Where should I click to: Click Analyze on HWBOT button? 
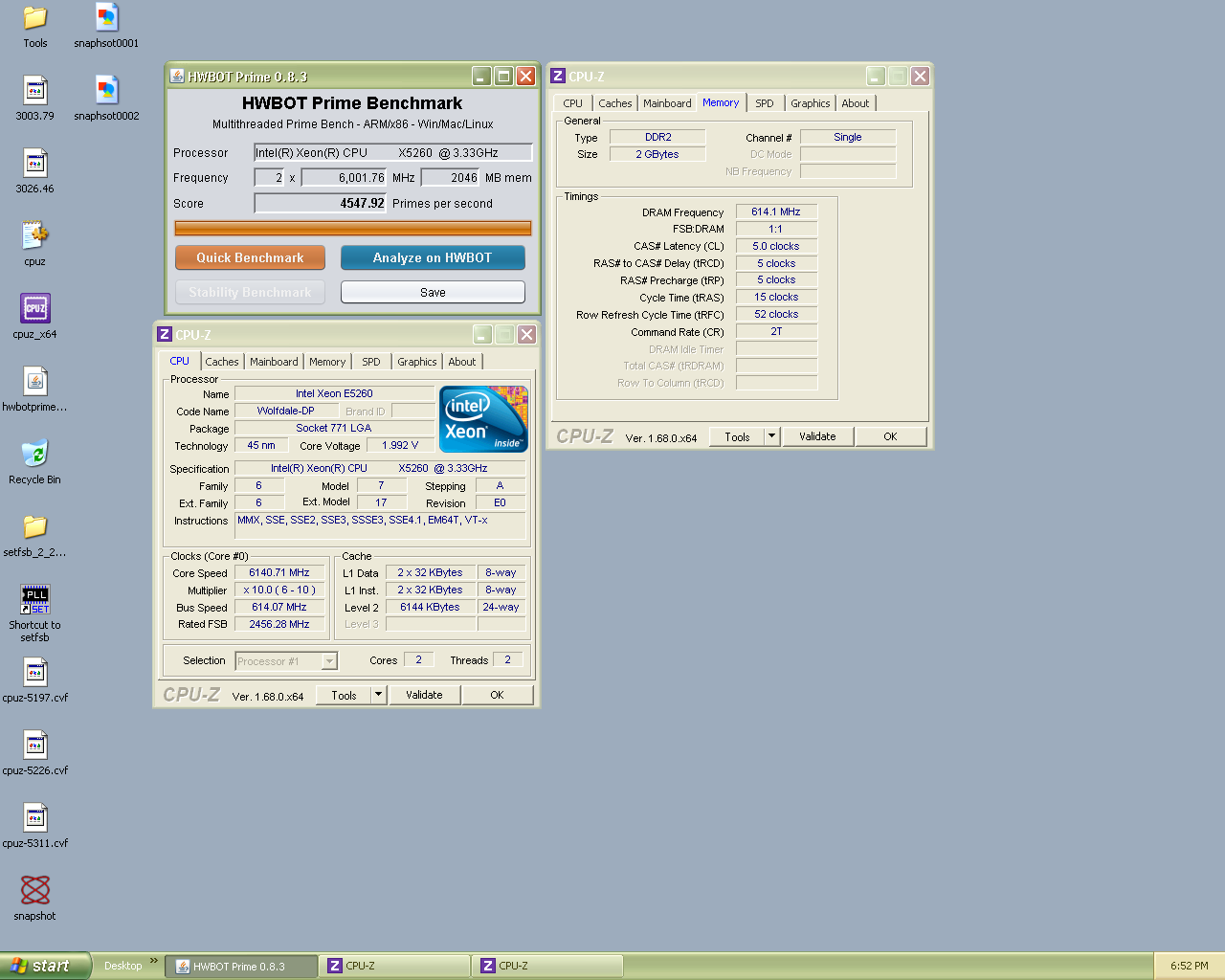pyautogui.click(x=433, y=258)
